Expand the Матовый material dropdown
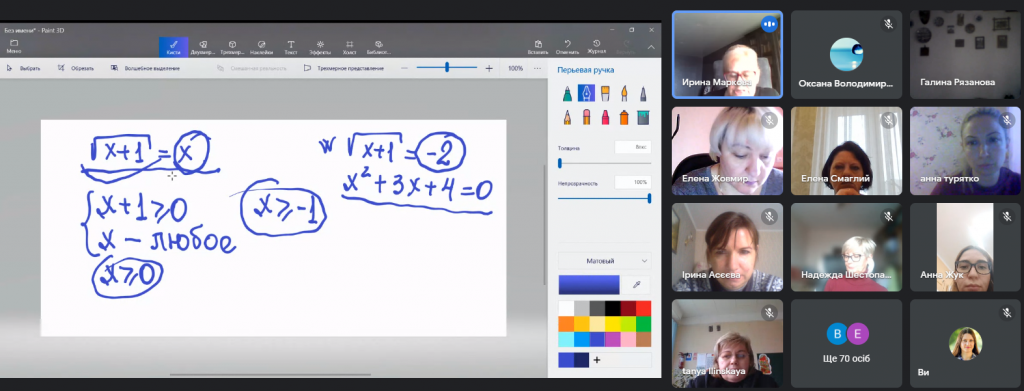This screenshot has height=391, width=1024. tap(604, 261)
